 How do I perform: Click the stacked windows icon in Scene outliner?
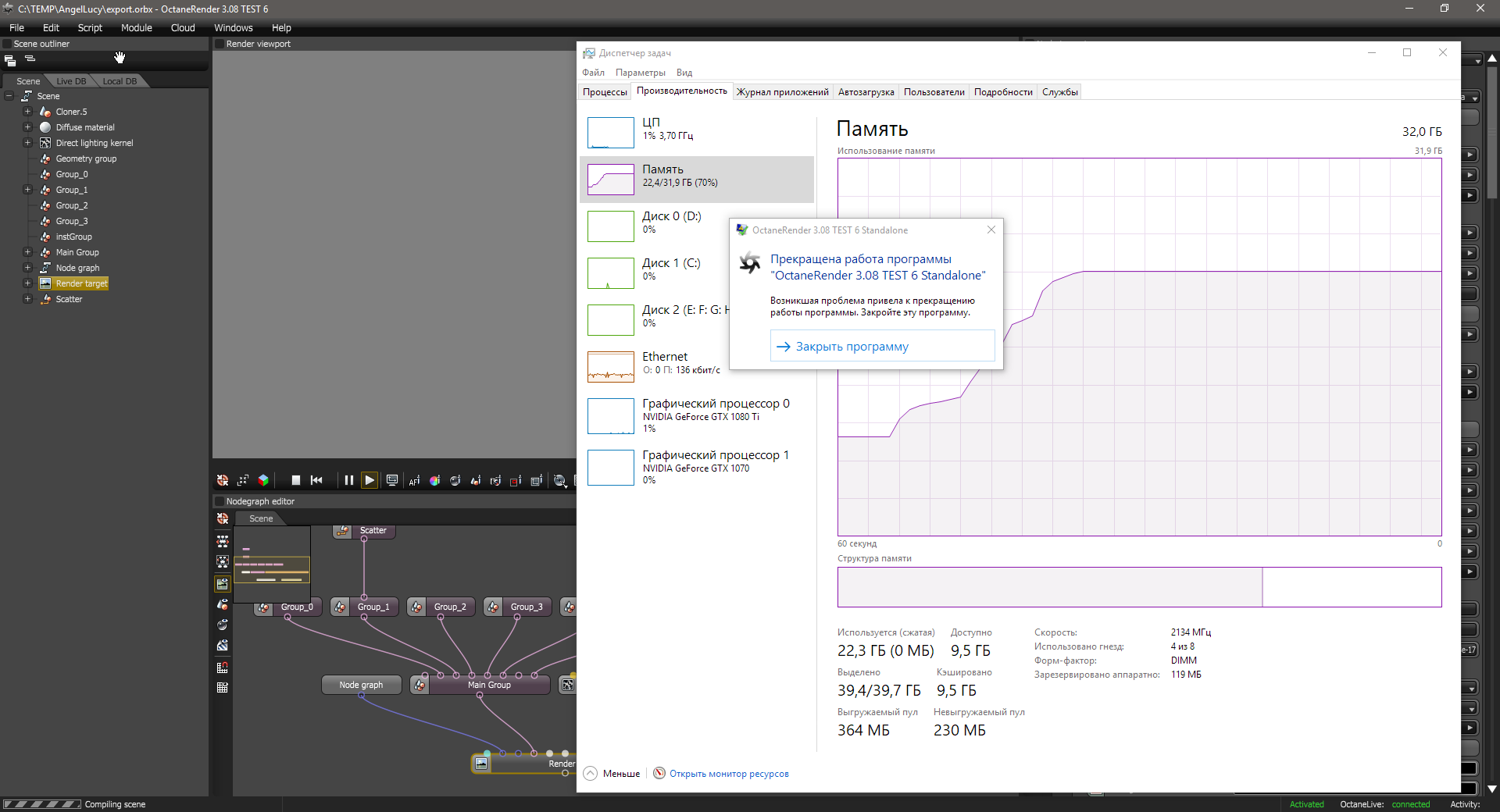tap(10, 60)
